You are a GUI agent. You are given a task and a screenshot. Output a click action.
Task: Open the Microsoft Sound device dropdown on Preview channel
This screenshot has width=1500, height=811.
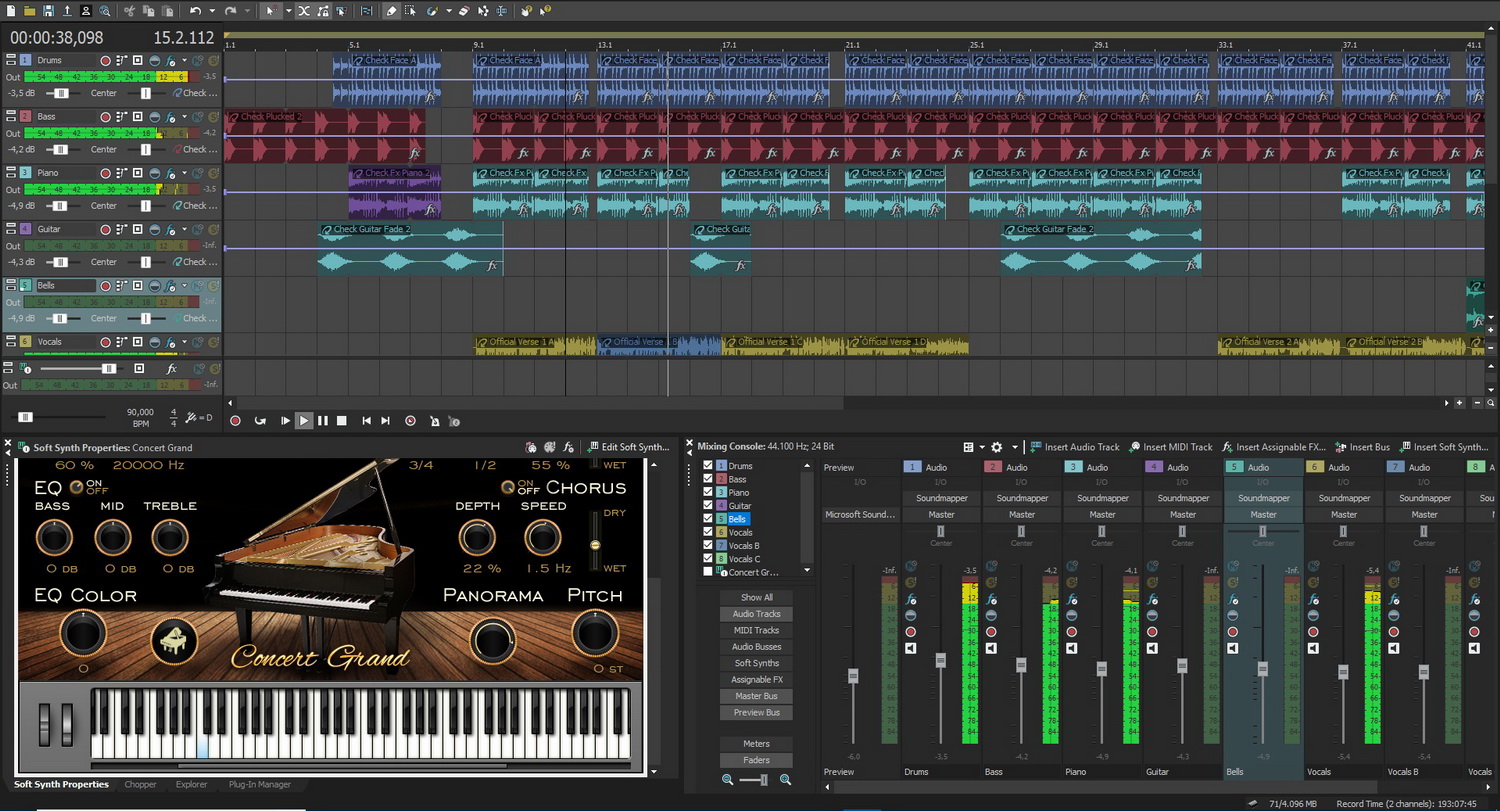pyautogui.click(x=859, y=514)
